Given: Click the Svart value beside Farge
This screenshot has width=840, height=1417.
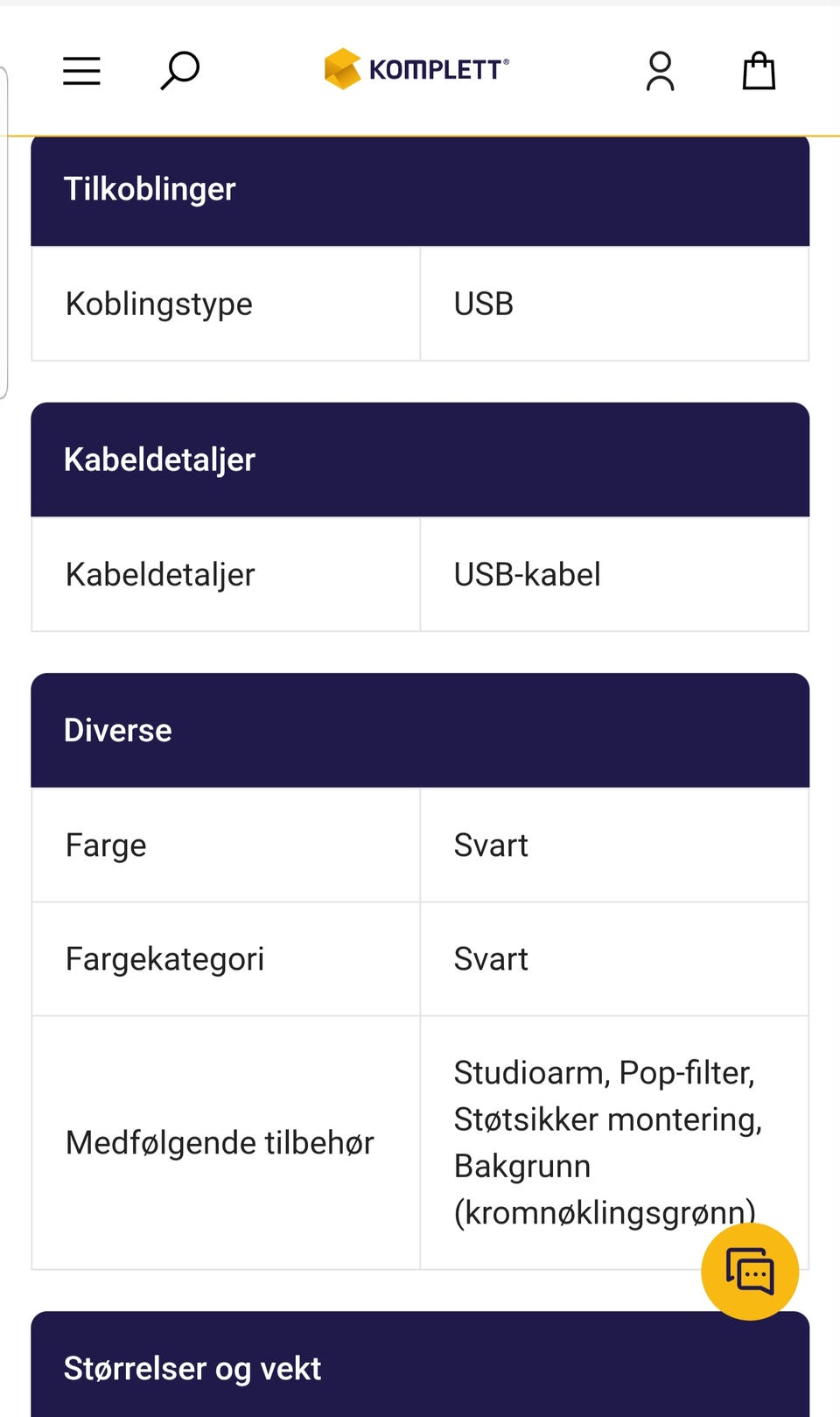Looking at the screenshot, I should 491,845.
